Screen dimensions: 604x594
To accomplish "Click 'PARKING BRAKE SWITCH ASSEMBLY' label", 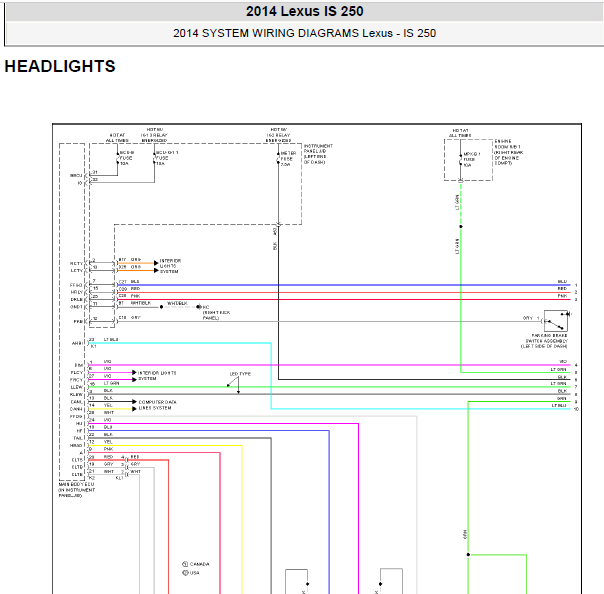I will point(546,341).
